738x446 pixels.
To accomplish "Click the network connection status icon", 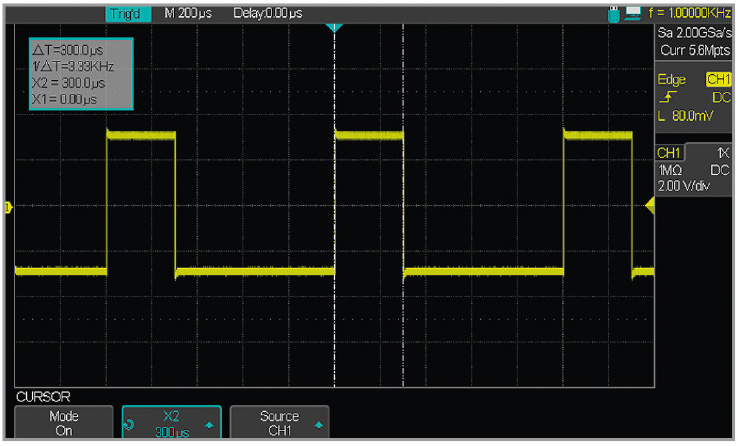I will tap(633, 14).
